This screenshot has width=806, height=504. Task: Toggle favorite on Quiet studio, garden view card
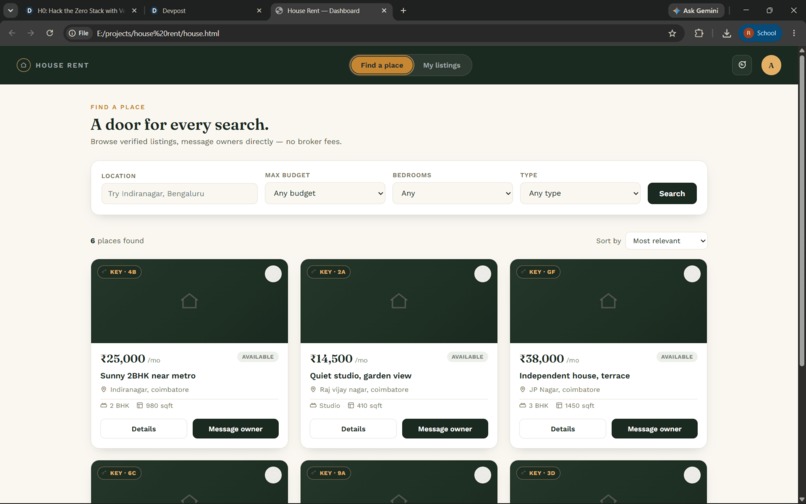tap(482, 274)
